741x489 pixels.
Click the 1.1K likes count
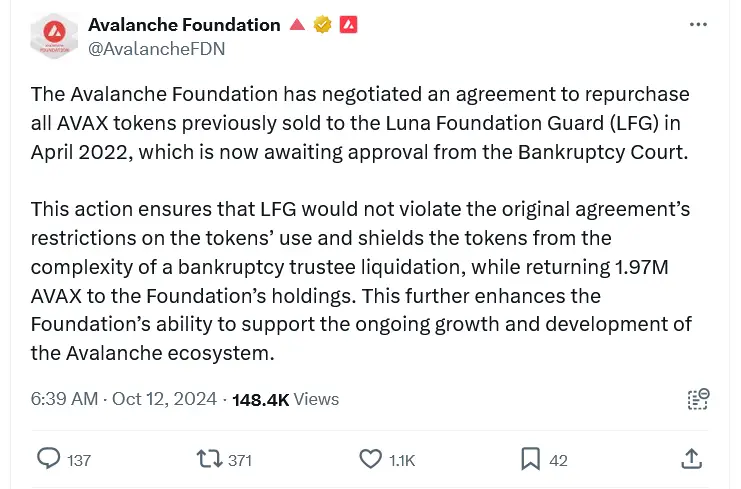[402, 460]
